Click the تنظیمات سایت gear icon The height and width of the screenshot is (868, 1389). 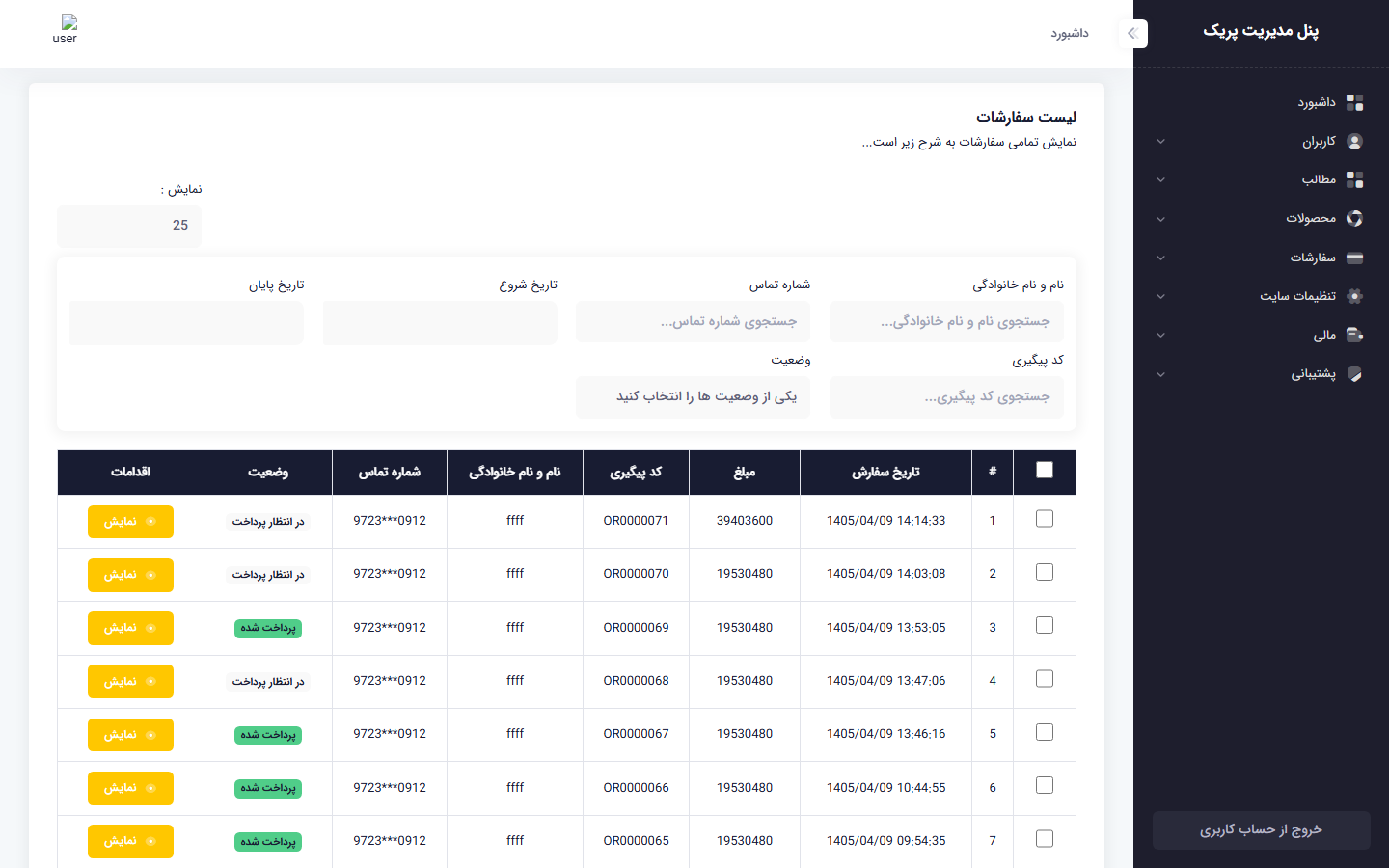coord(1354,296)
